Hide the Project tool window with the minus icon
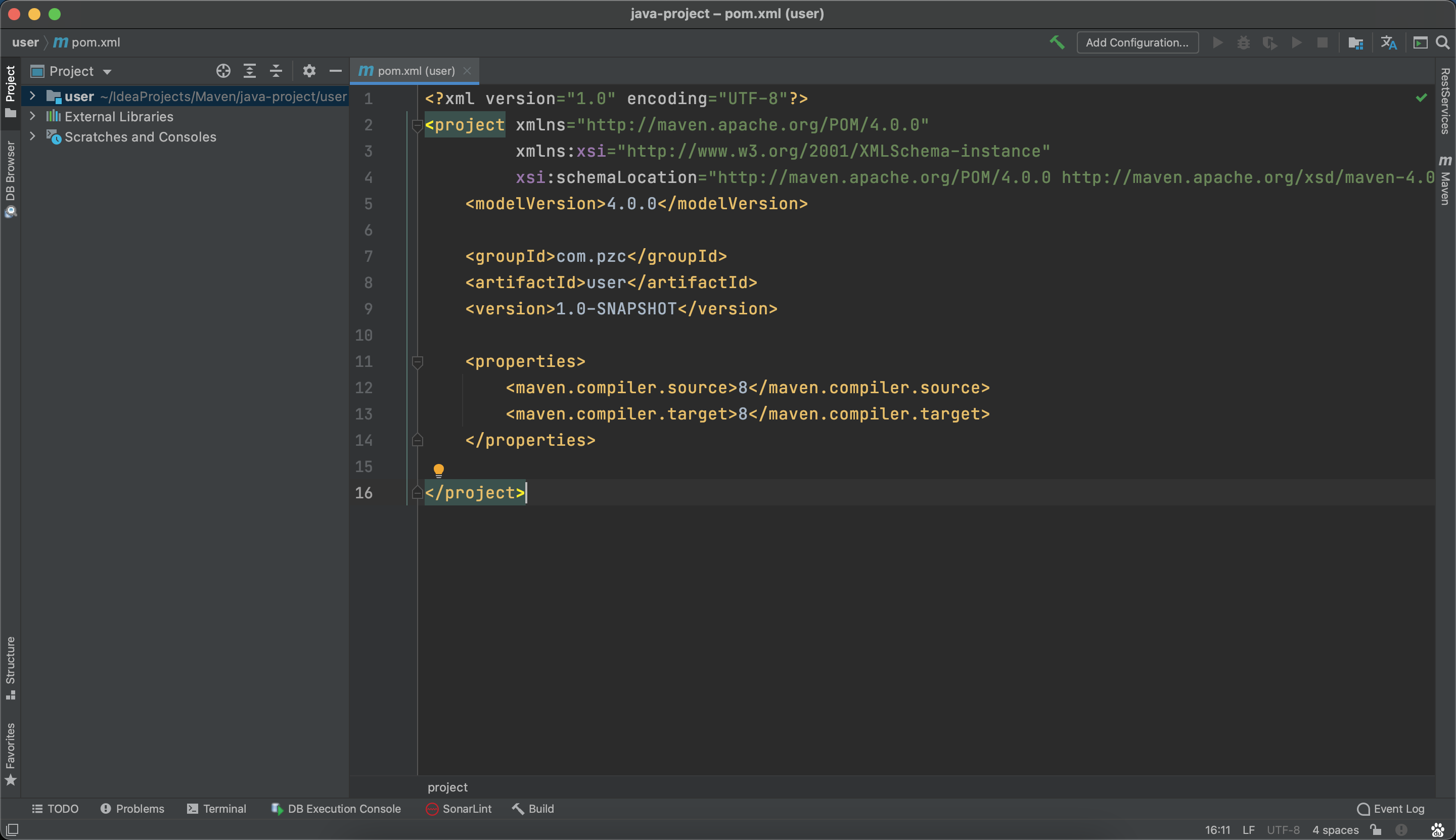The image size is (1456, 840). pyautogui.click(x=335, y=71)
